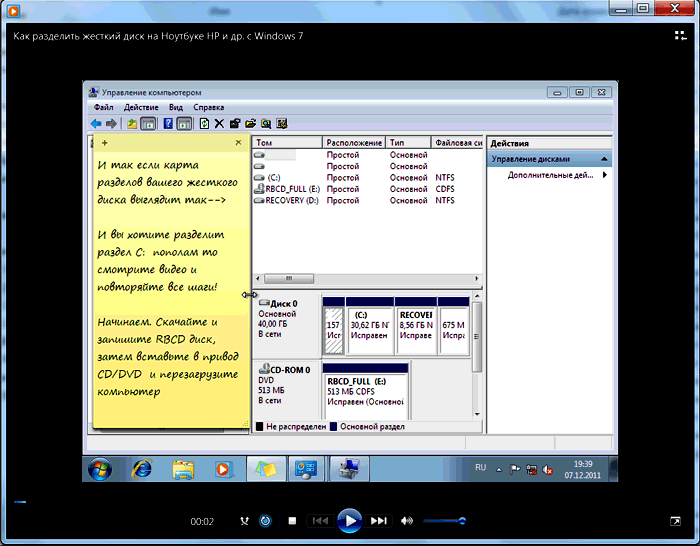
Task: Mute the player volume
Action: tap(407, 521)
